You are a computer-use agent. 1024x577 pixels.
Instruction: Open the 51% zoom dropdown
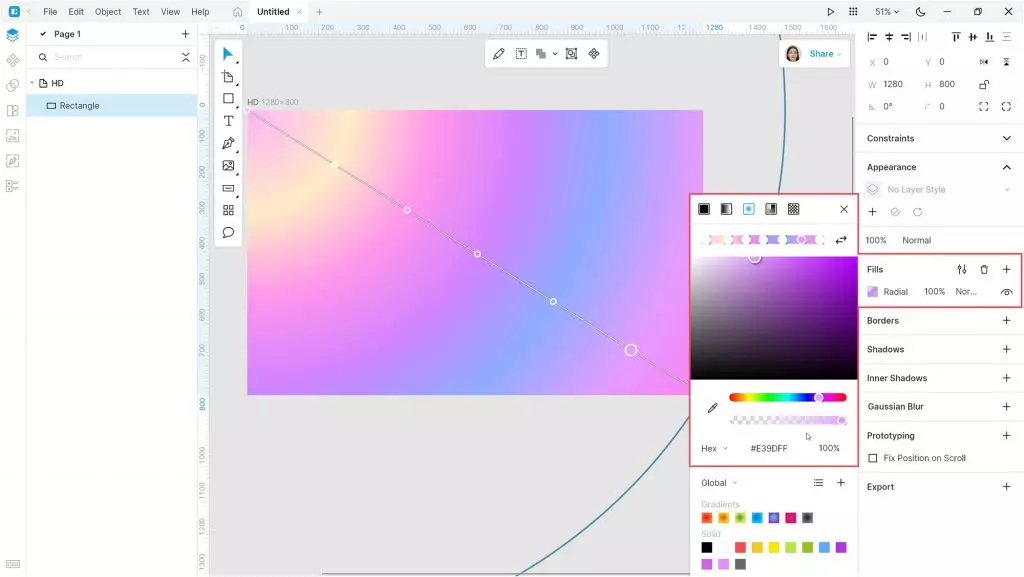click(x=887, y=12)
